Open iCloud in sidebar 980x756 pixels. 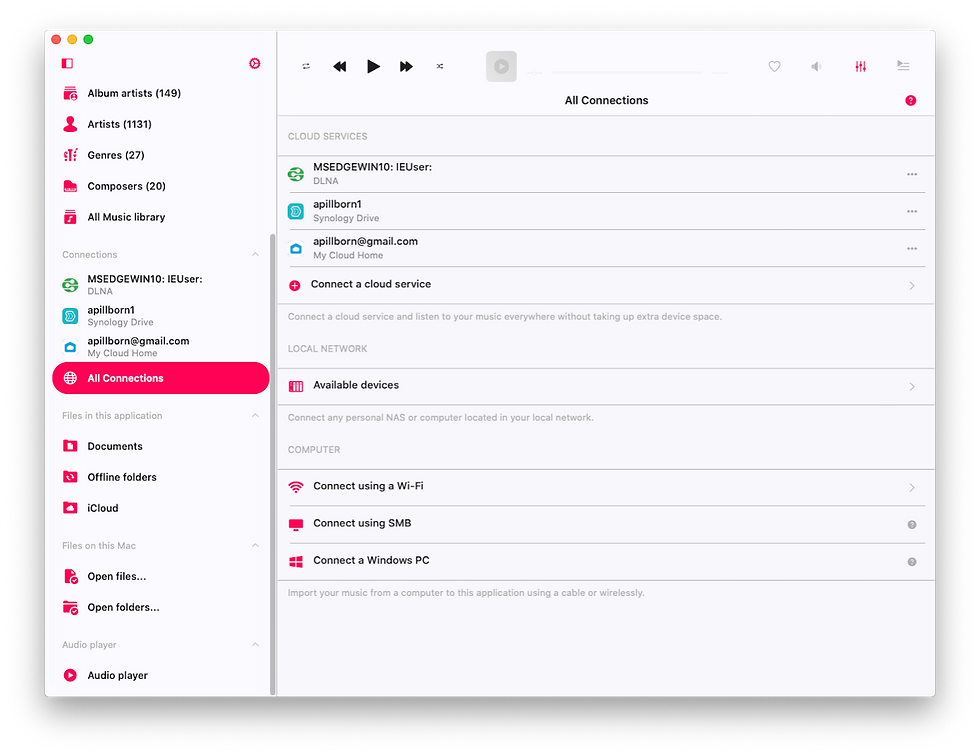tap(161, 508)
